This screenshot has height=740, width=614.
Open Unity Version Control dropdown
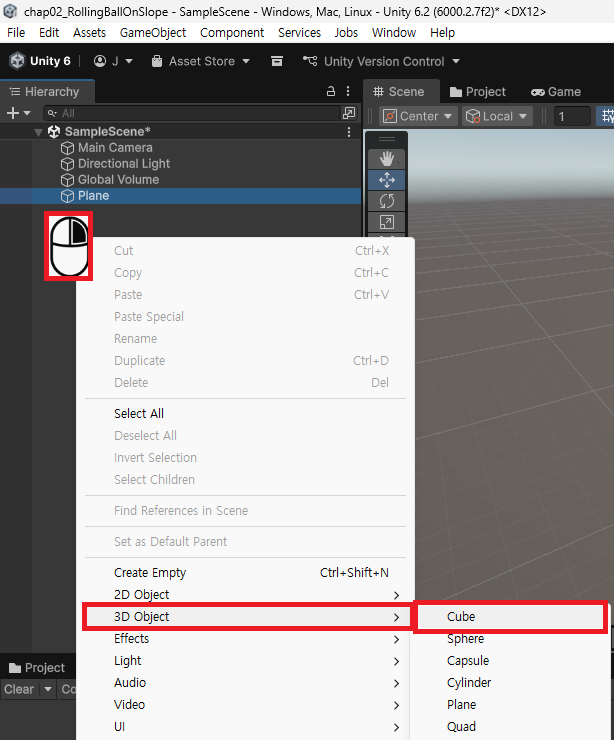(x=381, y=61)
